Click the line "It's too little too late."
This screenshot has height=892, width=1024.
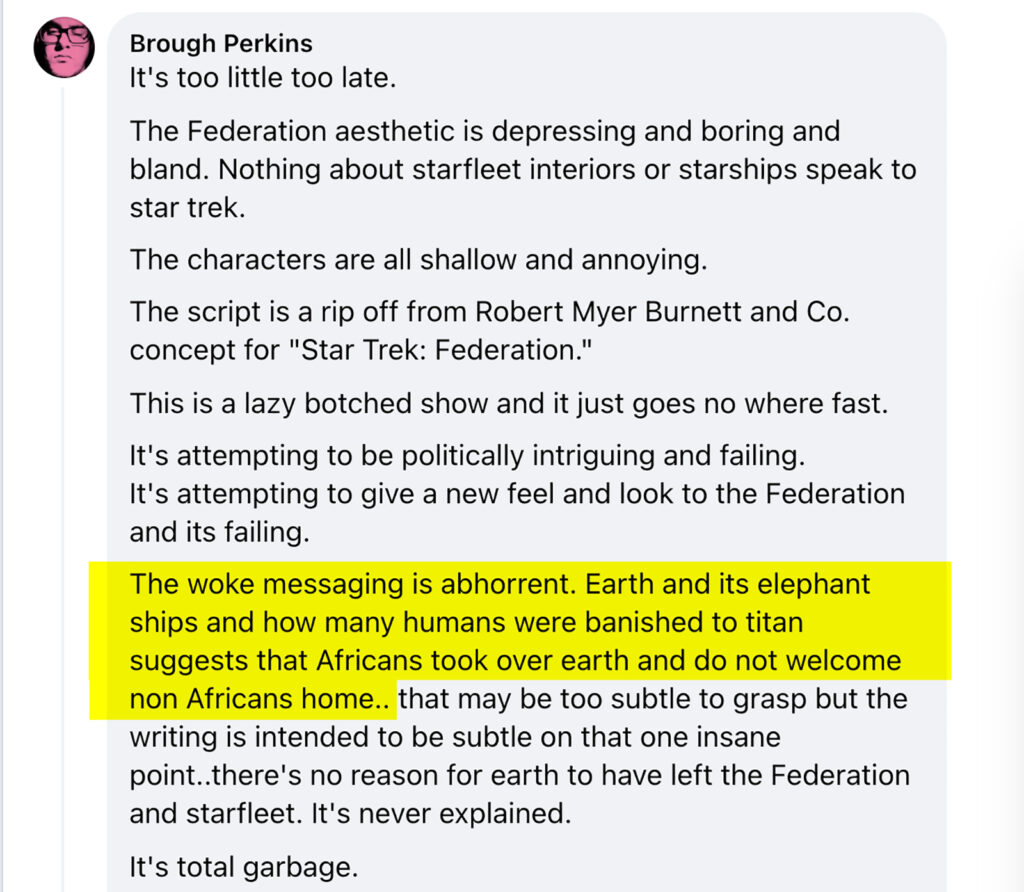tap(263, 78)
